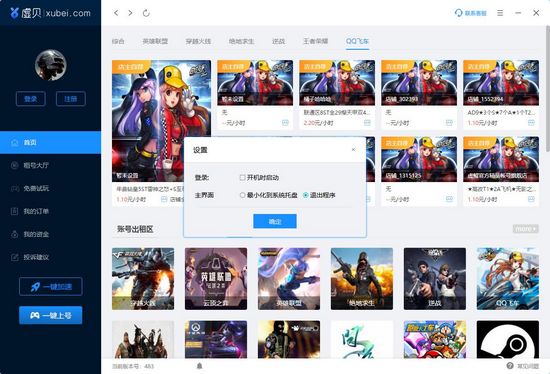This screenshot has height=374, width=550.
Task: Go back with the left arrow
Action: click(x=116, y=13)
